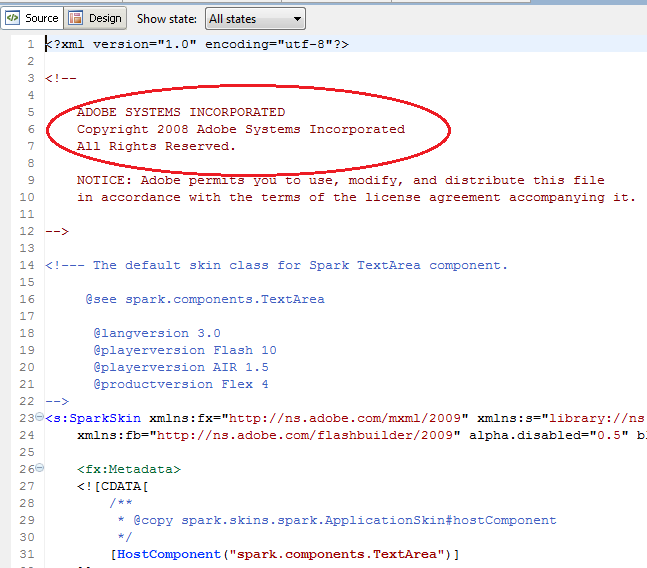Click the Design layout icon
Image resolution: width=647 pixels, height=568 pixels.
point(76,18)
